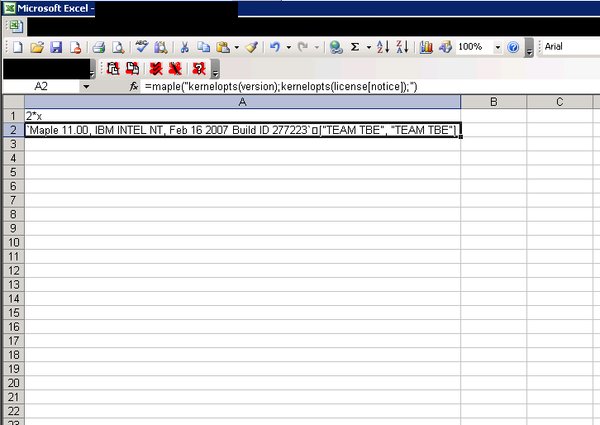Select row 8 header
Image resolution: width=600 pixels, height=425 pixels.
(13, 214)
